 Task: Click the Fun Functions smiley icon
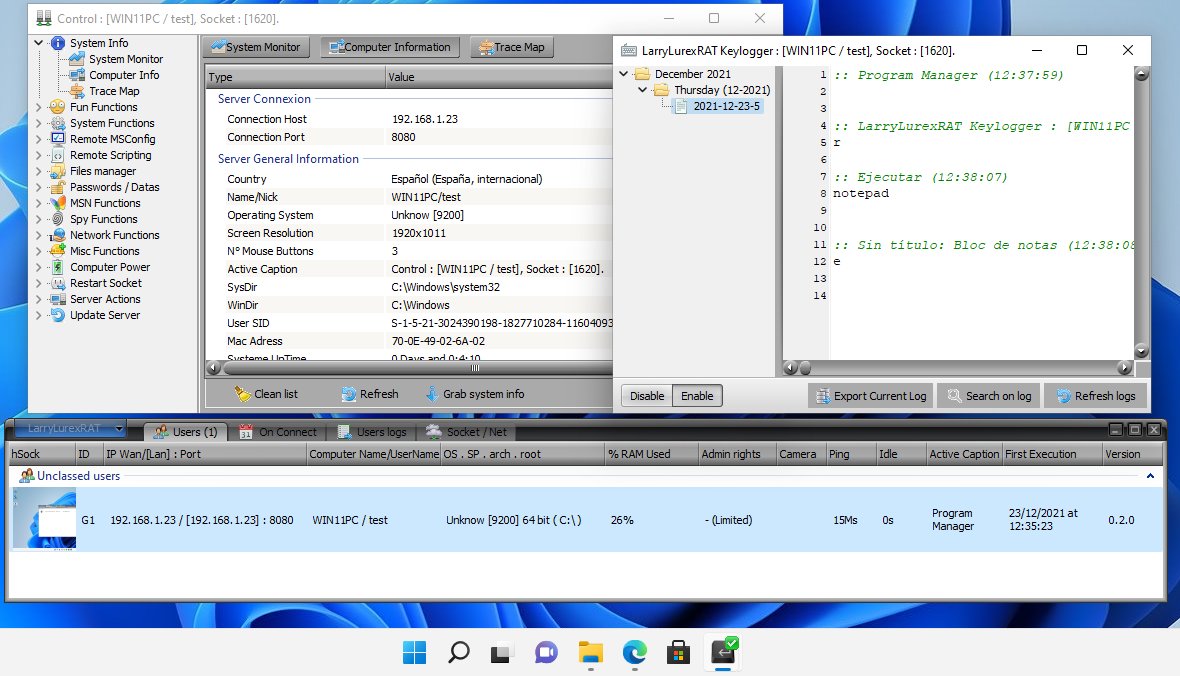tap(58, 107)
